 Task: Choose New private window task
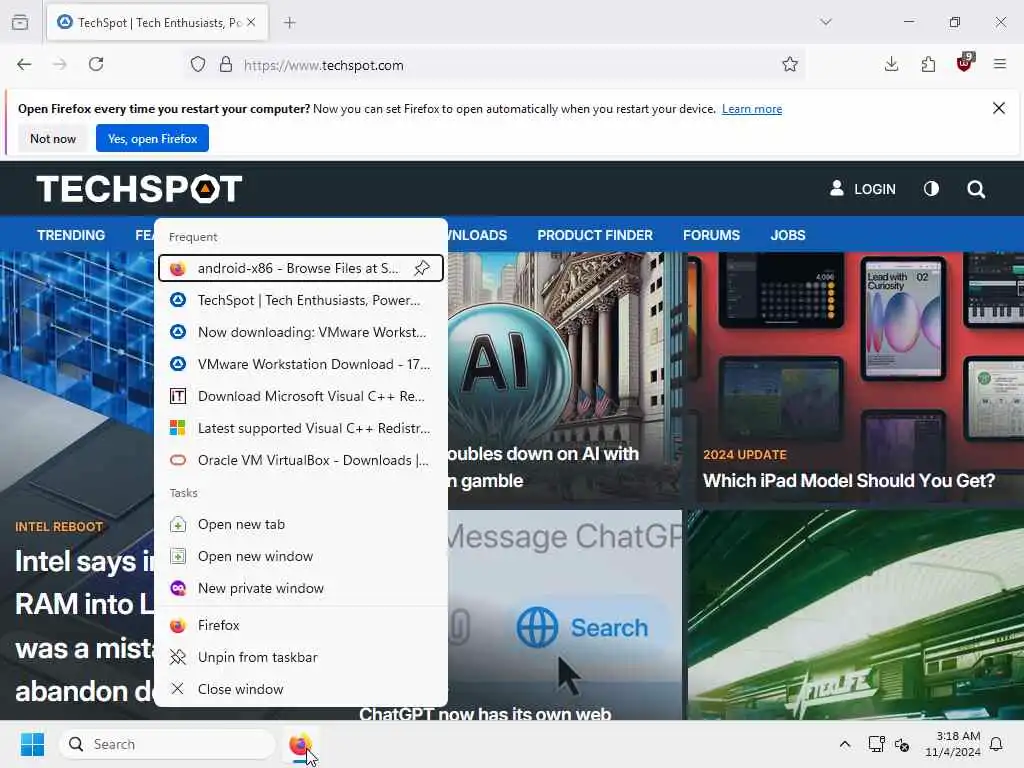click(300, 588)
